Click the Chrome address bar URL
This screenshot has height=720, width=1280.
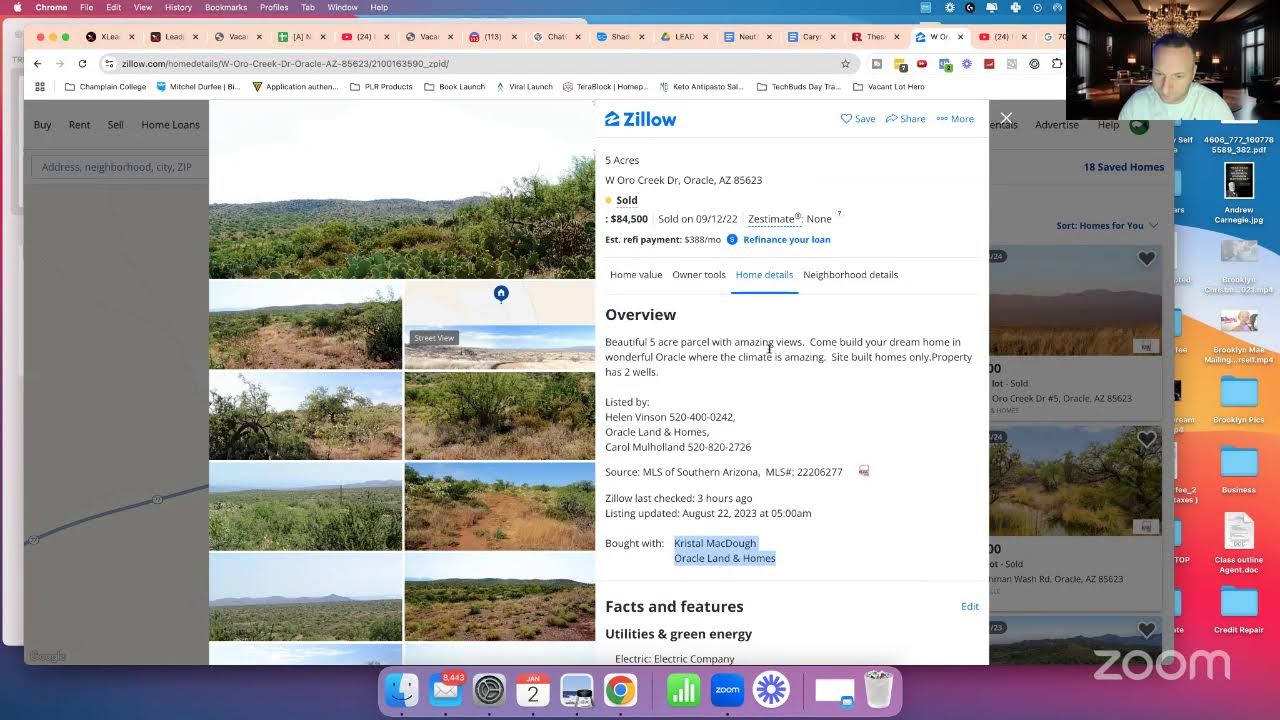[285, 64]
